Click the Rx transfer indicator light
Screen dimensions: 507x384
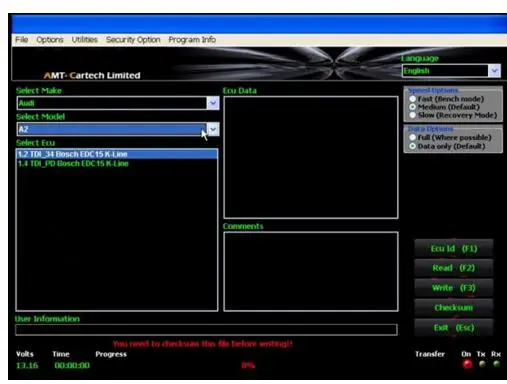pos(496,364)
